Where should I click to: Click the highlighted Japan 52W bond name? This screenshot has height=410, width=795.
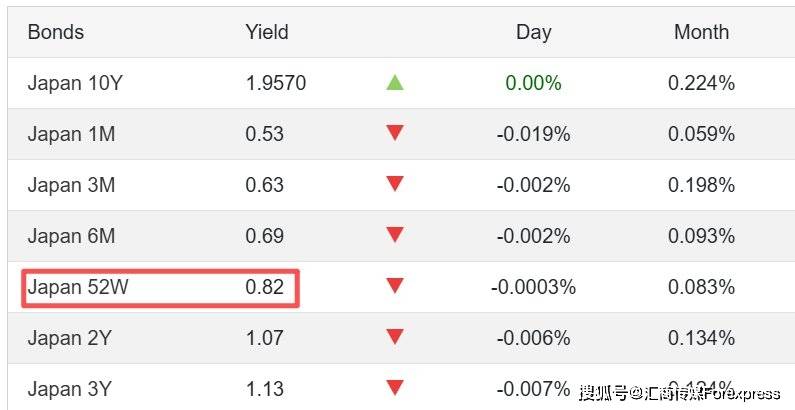[79, 287]
